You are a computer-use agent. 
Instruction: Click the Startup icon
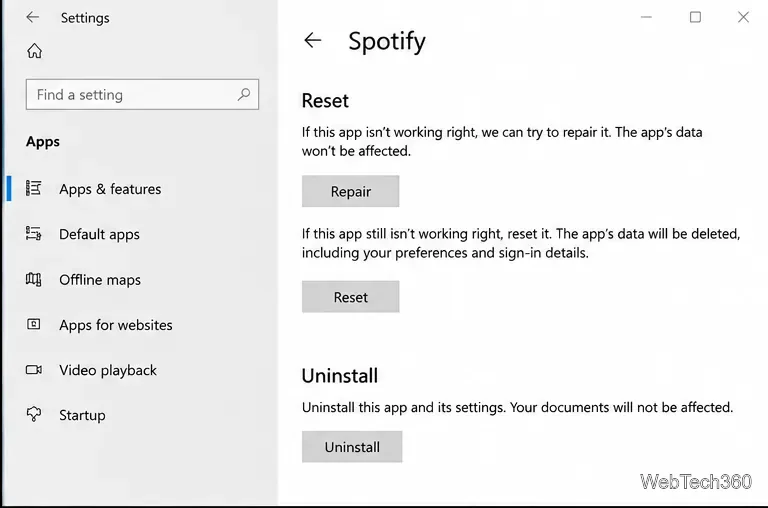(x=34, y=414)
